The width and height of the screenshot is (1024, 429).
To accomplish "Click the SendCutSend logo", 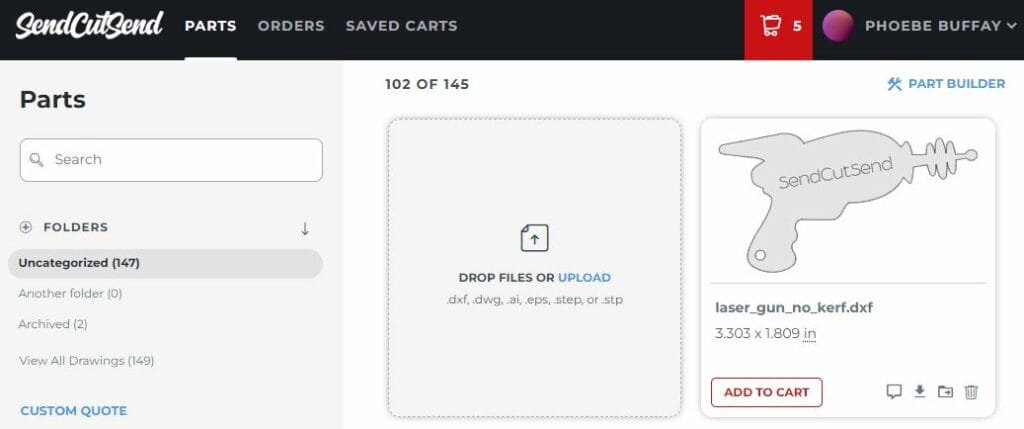I will (89, 26).
